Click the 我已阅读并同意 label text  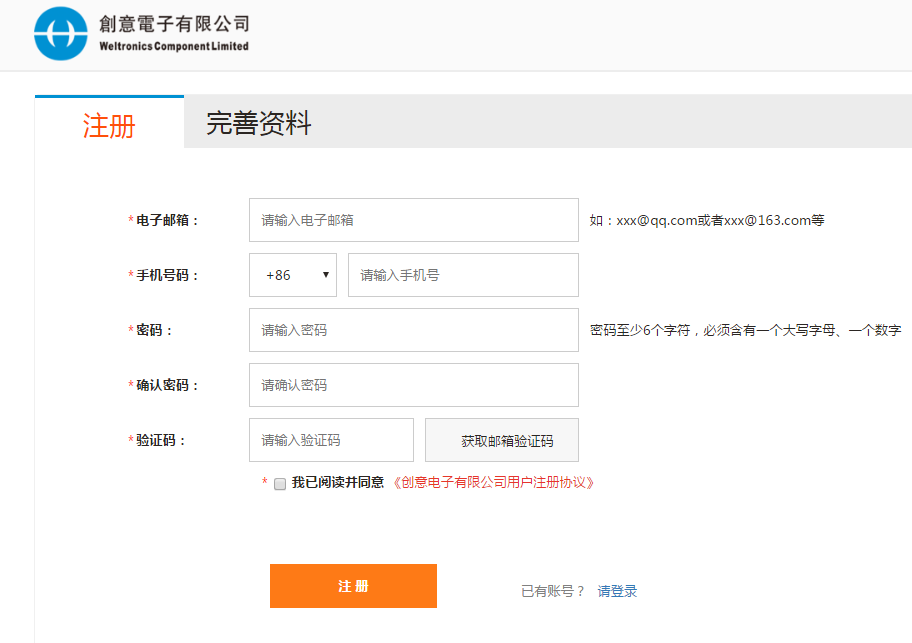(x=337, y=482)
